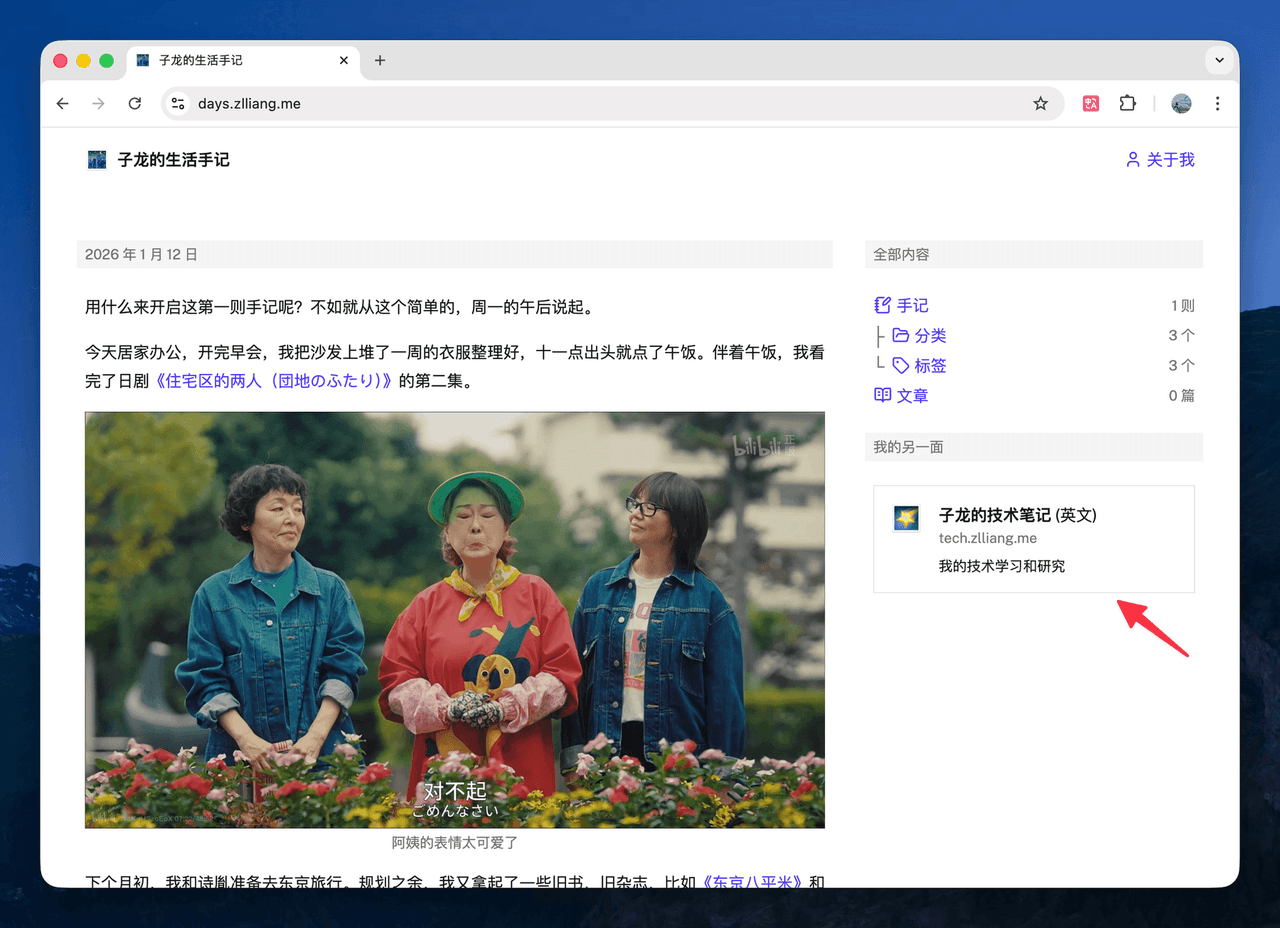1280x928 pixels.
Task: Click the tag icon beside 标签
Action: tap(901, 366)
